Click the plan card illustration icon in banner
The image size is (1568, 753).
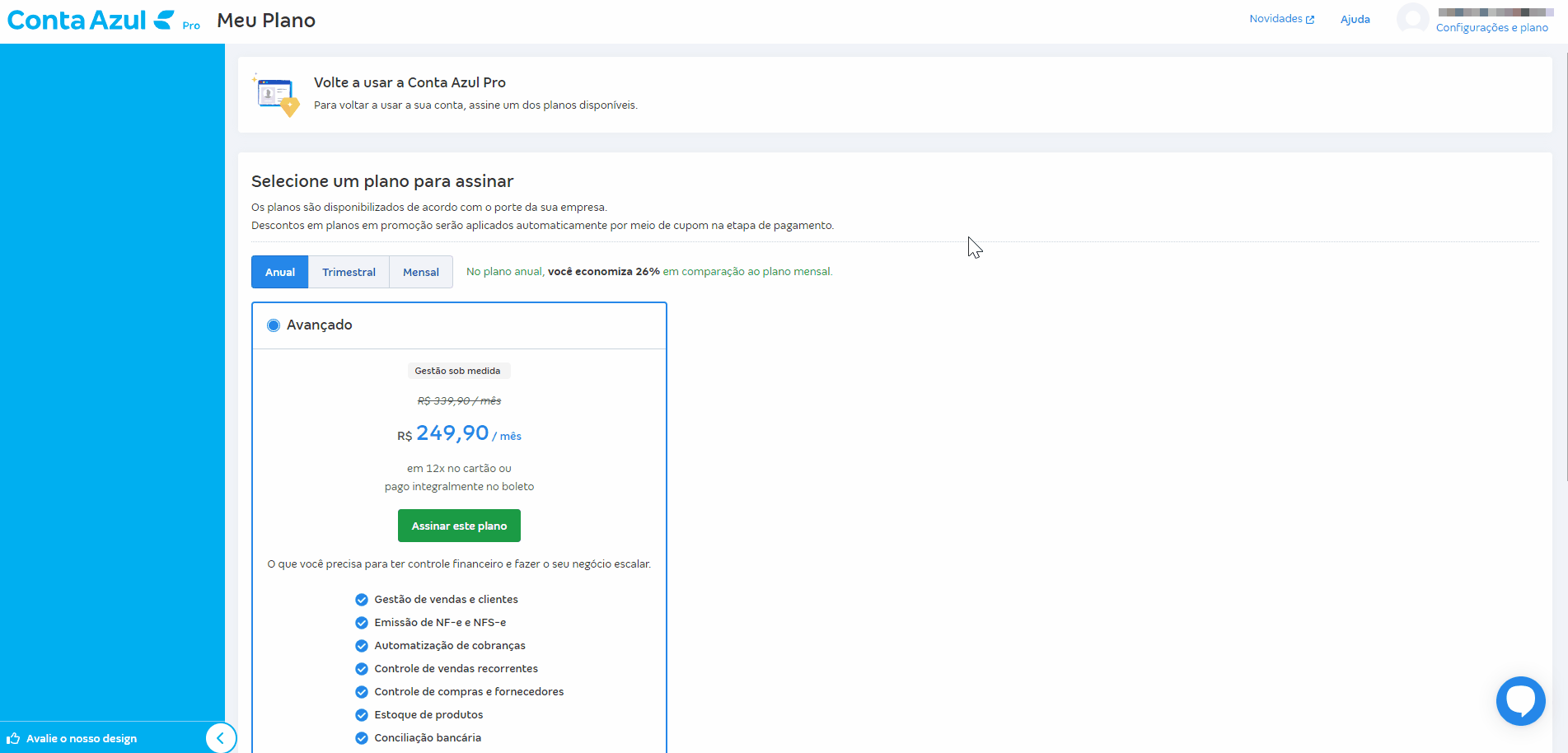pyautogui.click(x=276, y=94)
